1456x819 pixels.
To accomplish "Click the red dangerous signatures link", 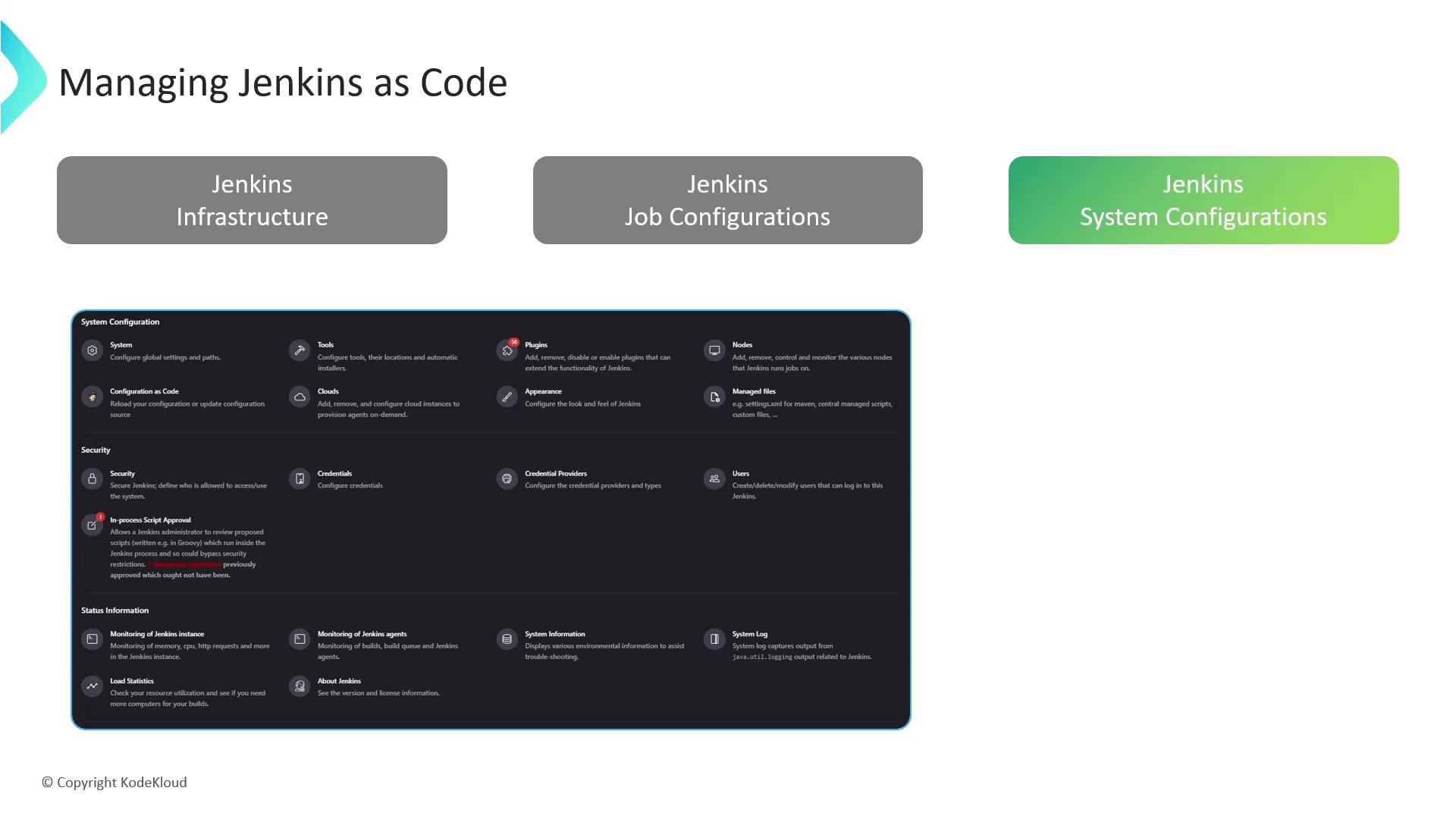I will 184,564.
